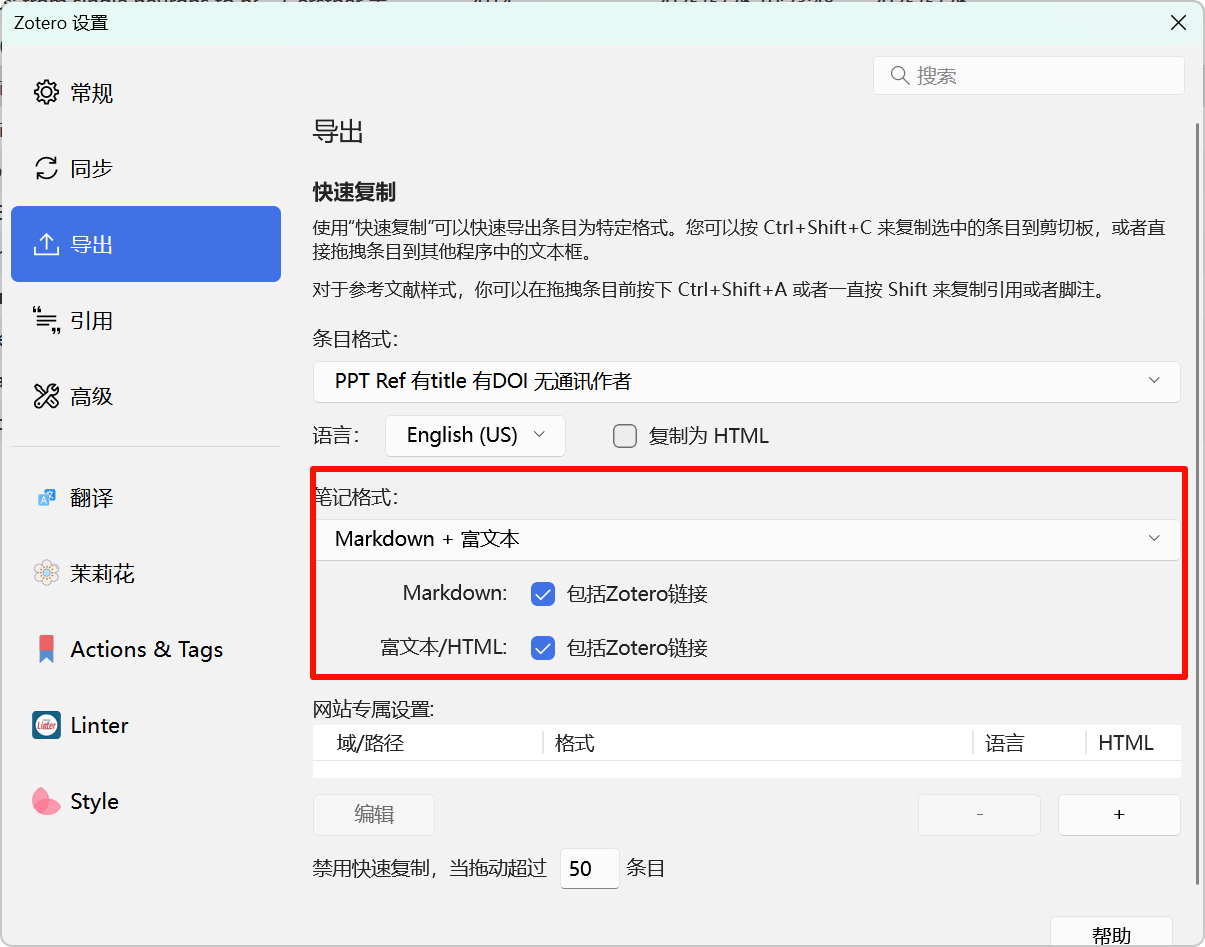Click the 快速复制 section heading
Viewport: 1205px width, 947px height.
coord(355,192)
